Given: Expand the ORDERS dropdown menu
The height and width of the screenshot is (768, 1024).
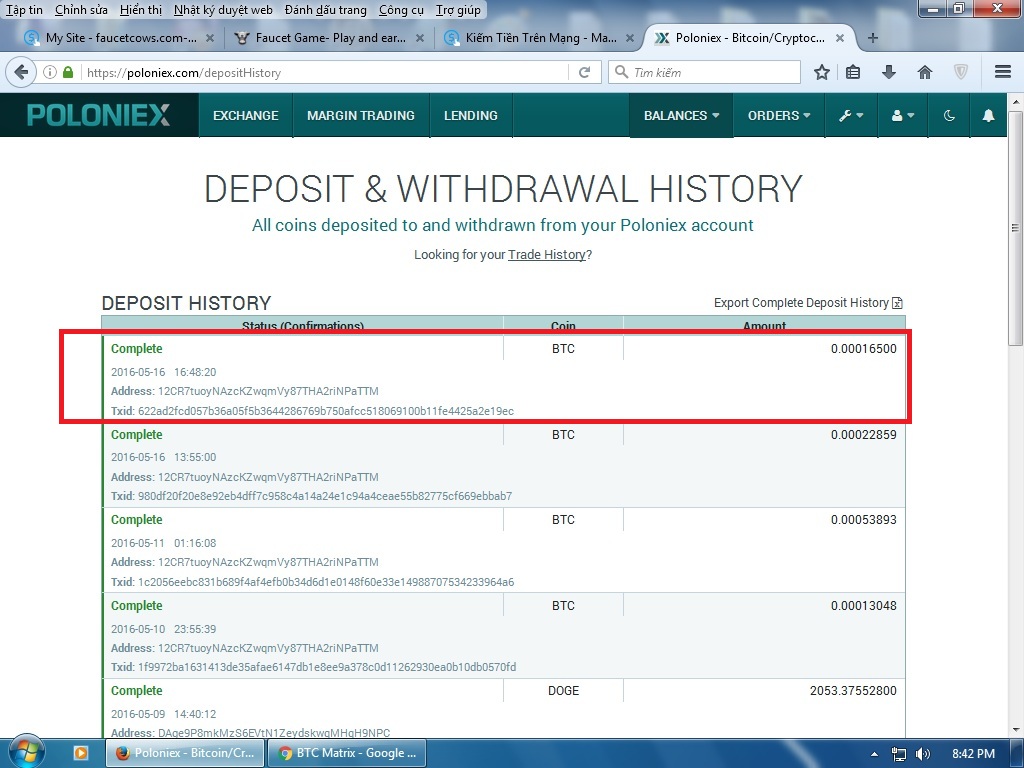Looking at the screenshot, I should click(779, 116).
